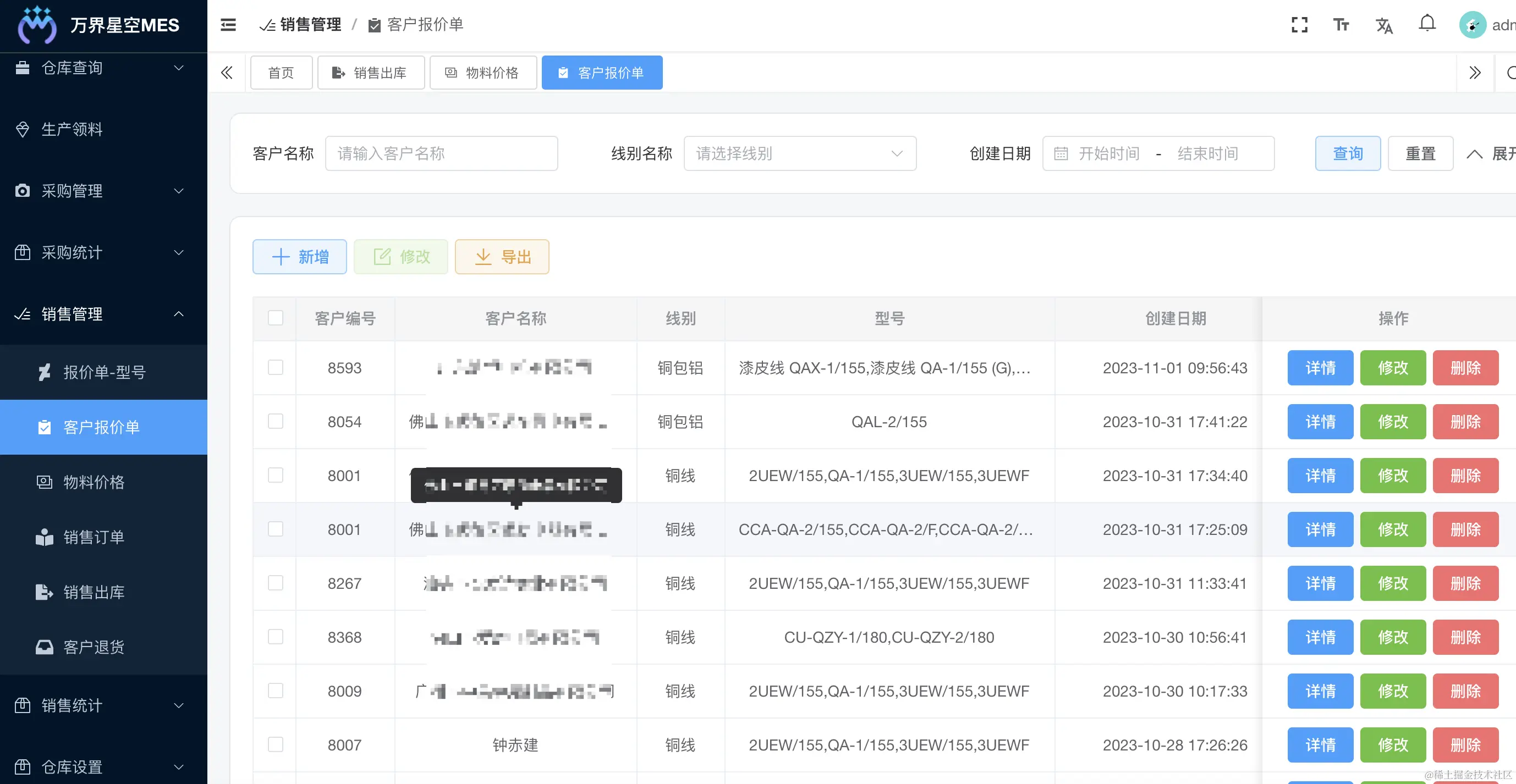Image resolution: width=1516 pixels, height=784 pixels.
Task: Switch interface language using the 文A icon
Action: click(1384, 25)
